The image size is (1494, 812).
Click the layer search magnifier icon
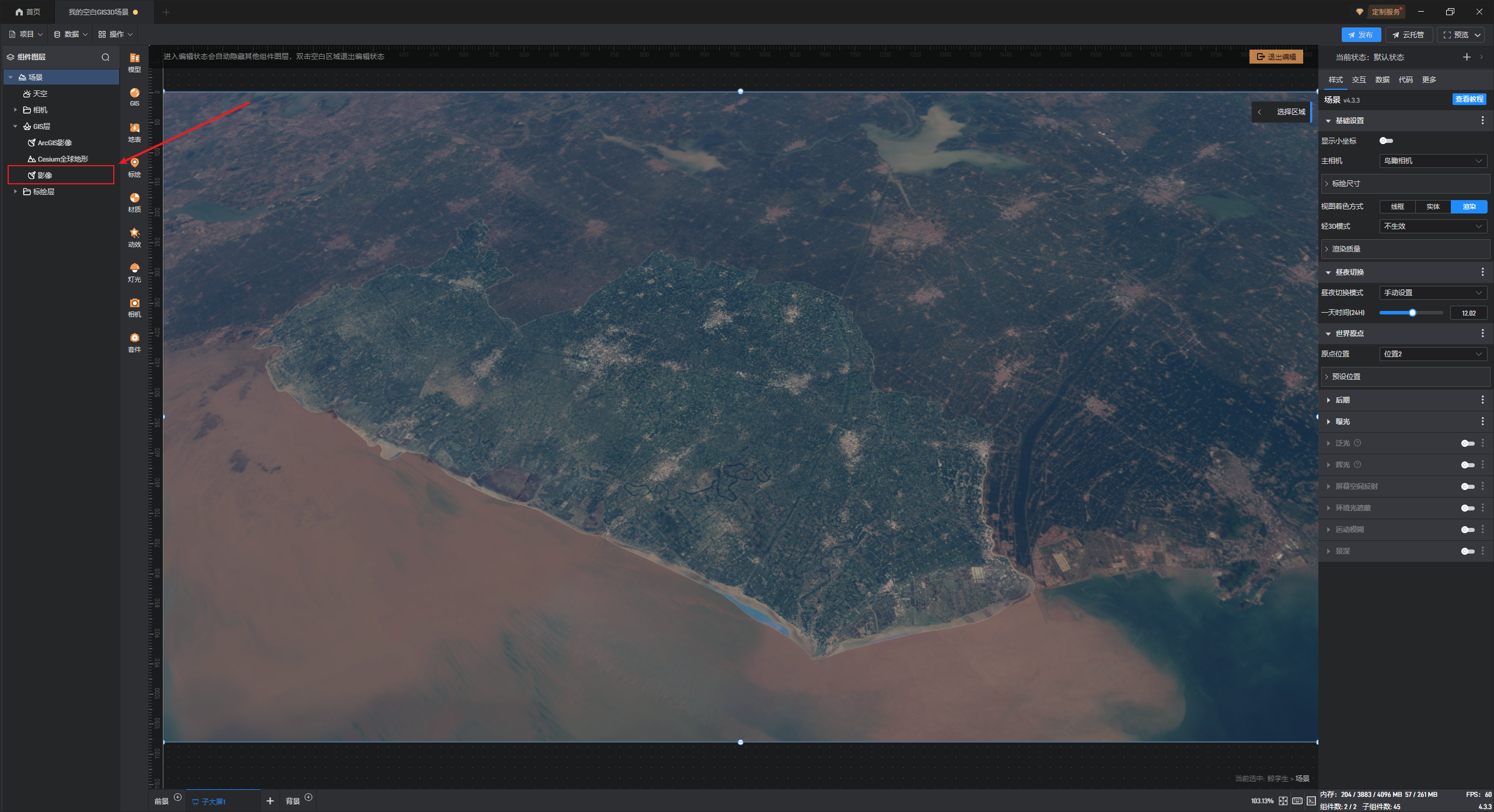[x=106, y=57]
